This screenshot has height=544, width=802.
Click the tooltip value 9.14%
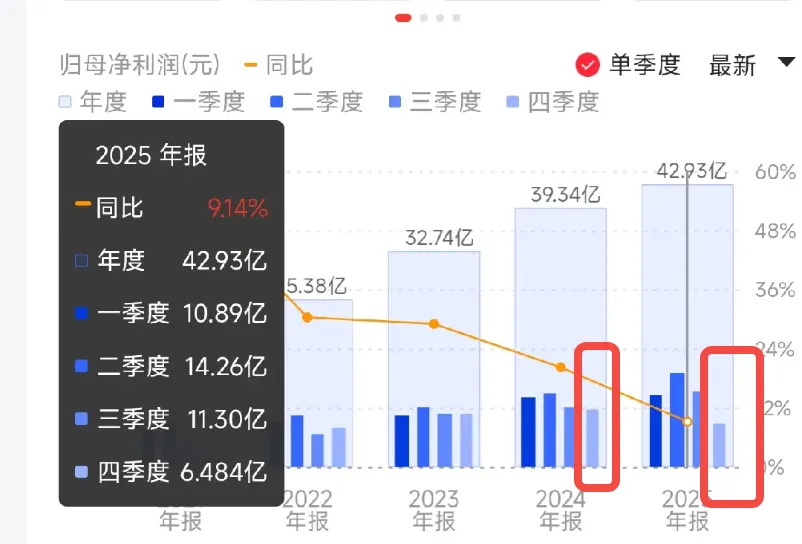point(237,209)
